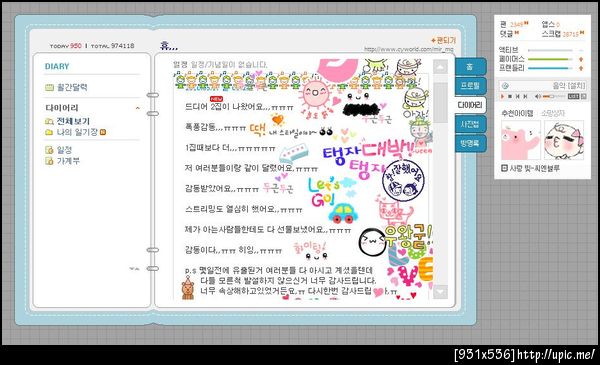The width and height of the screenshot is (600, 365).
Task: Click the 스크랩 count link
Action: coord(562,34)
